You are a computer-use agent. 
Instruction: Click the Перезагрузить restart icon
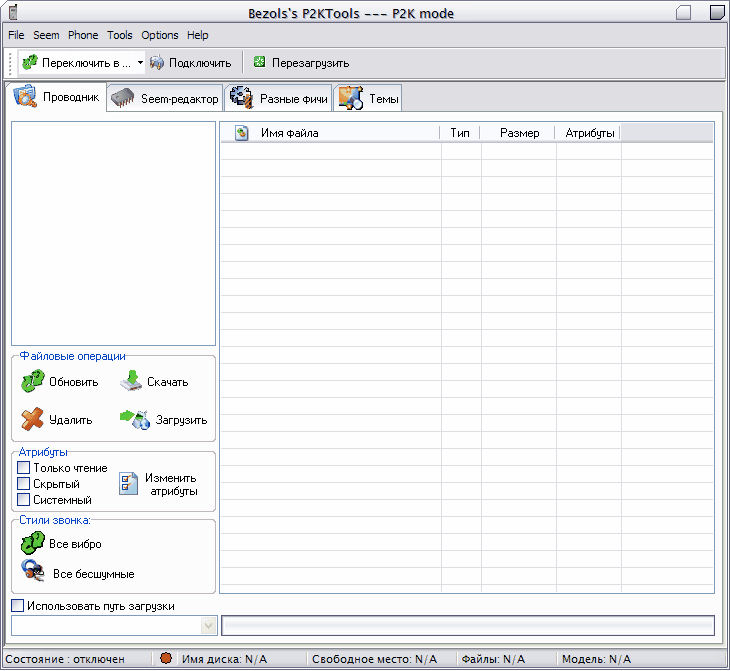pyautogui.click(x=259, y=62)
